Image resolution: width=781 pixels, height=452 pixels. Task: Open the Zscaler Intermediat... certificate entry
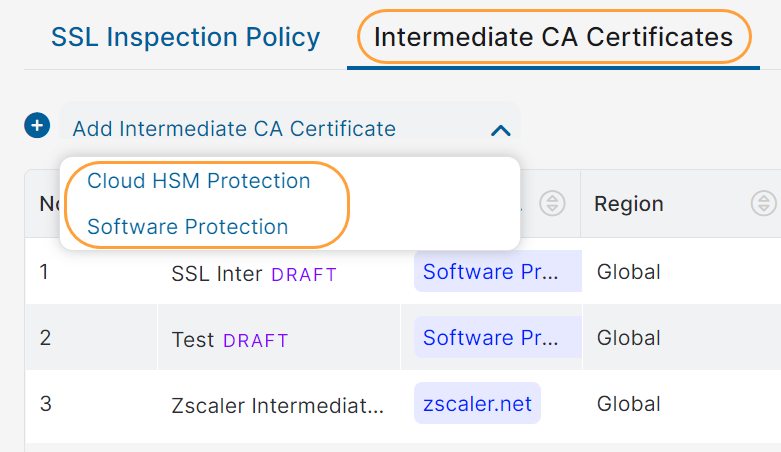tap(278, 406)
